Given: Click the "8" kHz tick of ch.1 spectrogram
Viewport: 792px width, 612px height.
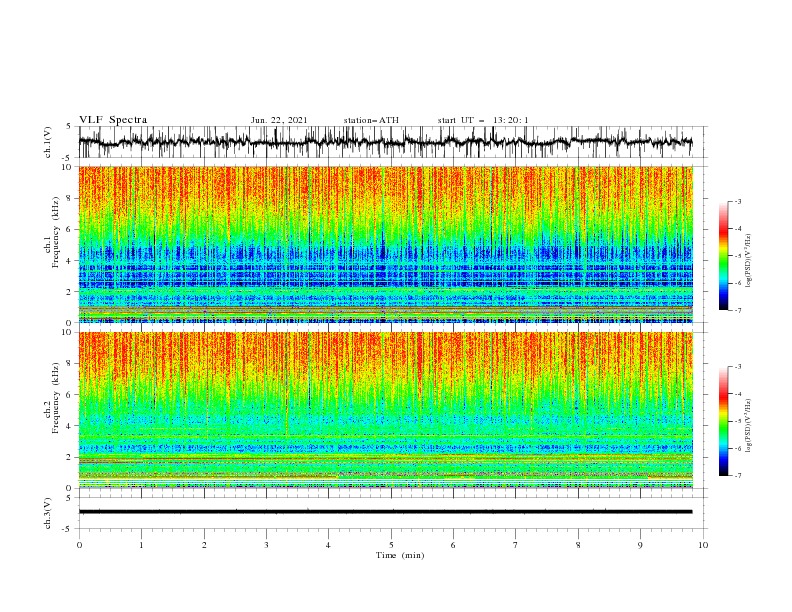Looking at the screenshot, I should [70, 198].
